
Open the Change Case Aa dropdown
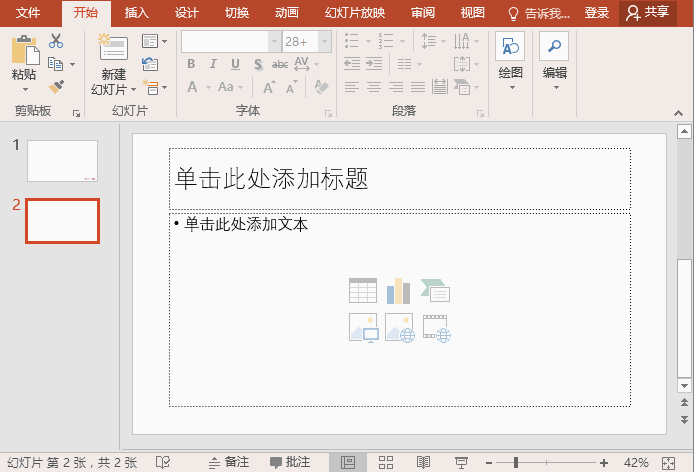tap(230, 87)
